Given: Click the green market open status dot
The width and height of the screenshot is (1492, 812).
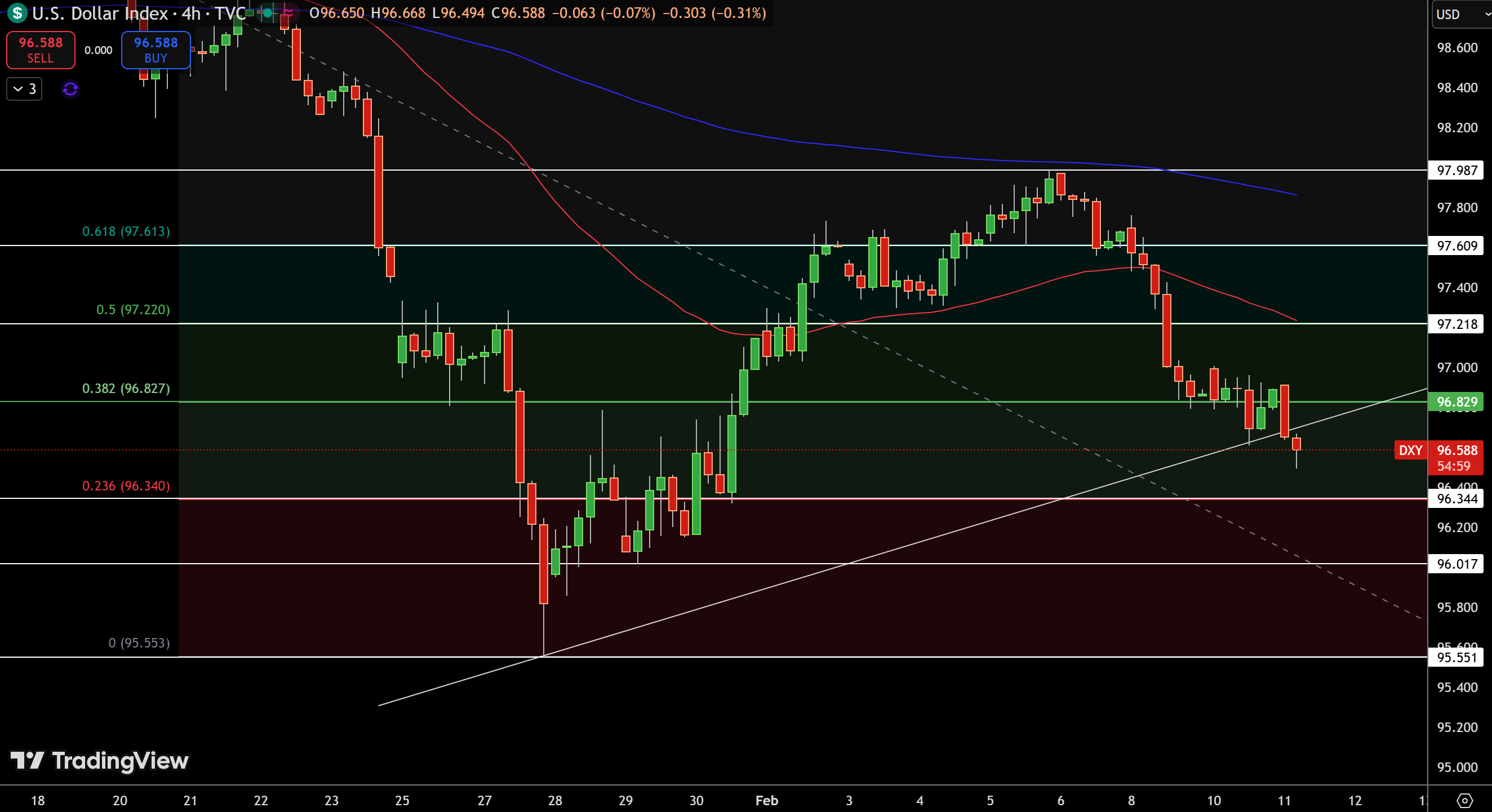Looking at the screenshot, I should (268, 12).
